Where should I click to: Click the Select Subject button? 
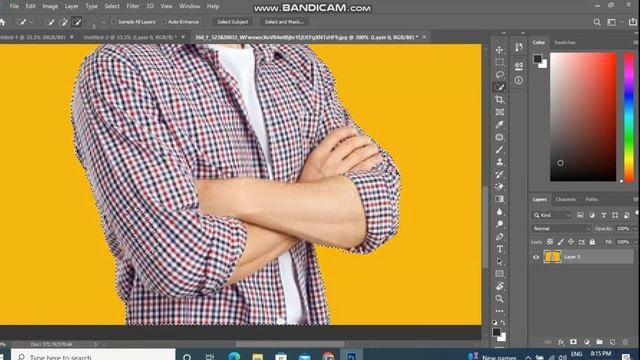tap(232, 22)
